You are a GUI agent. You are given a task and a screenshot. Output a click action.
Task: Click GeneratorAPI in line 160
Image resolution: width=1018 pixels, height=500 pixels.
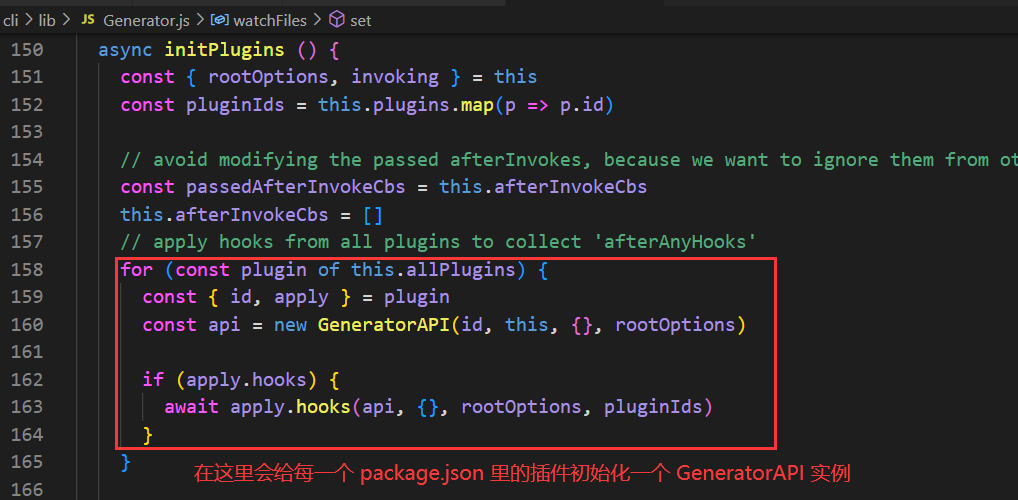tap(384, 324)
